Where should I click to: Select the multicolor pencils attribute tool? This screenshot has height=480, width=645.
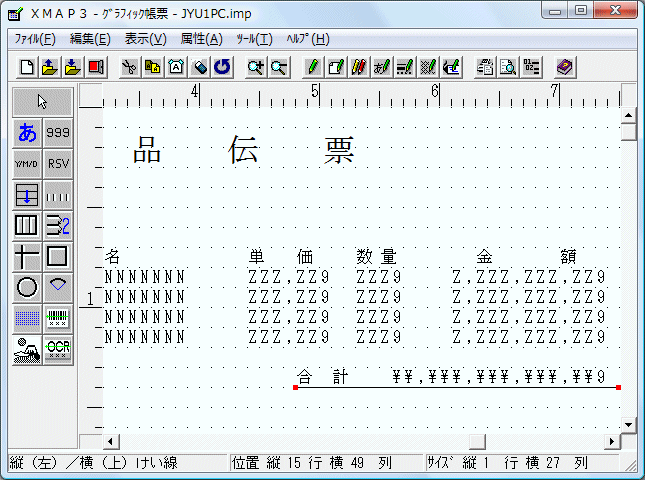[x=359, y=67]
